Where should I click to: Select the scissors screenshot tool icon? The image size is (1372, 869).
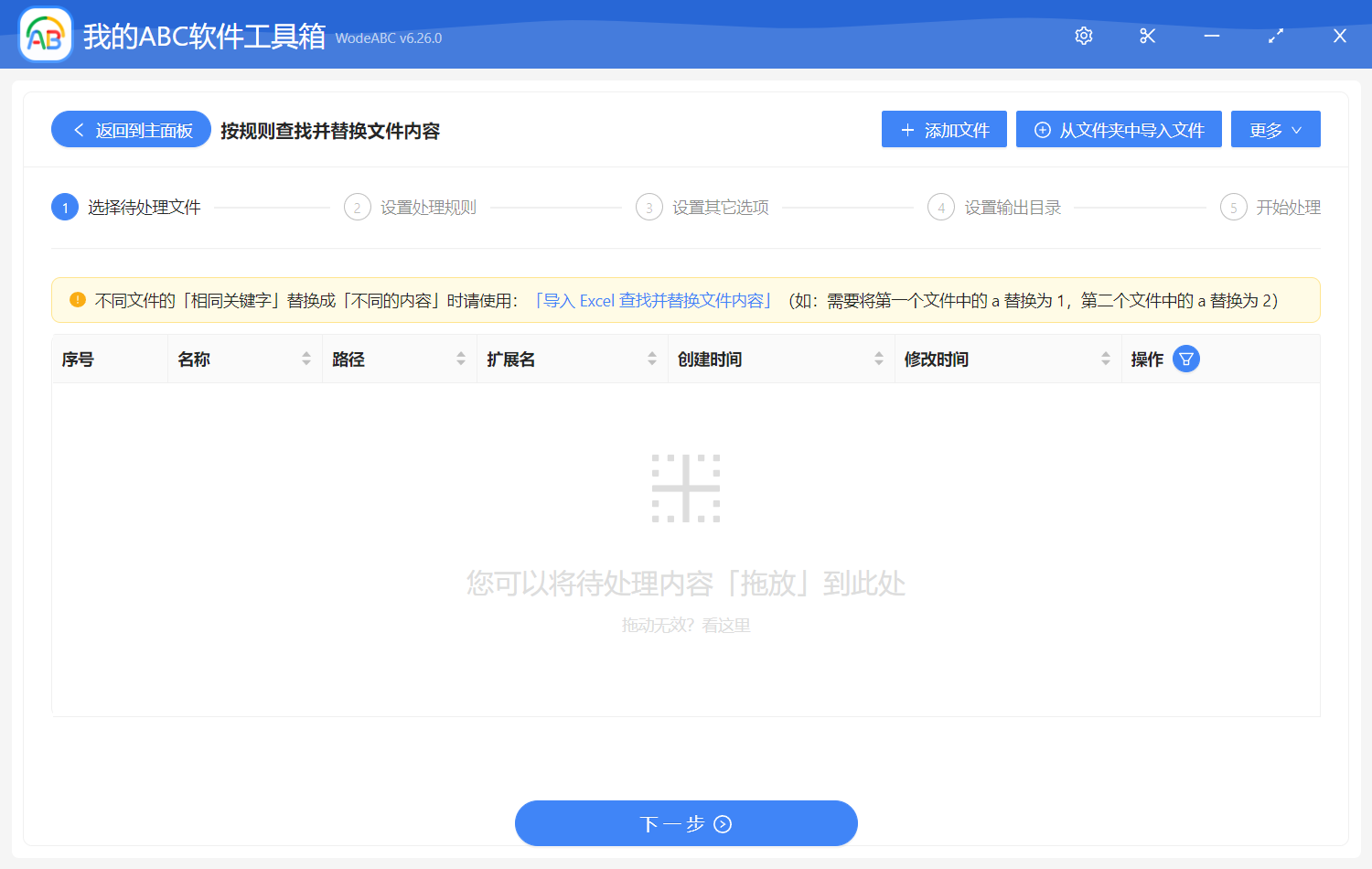click(1147, 36)
